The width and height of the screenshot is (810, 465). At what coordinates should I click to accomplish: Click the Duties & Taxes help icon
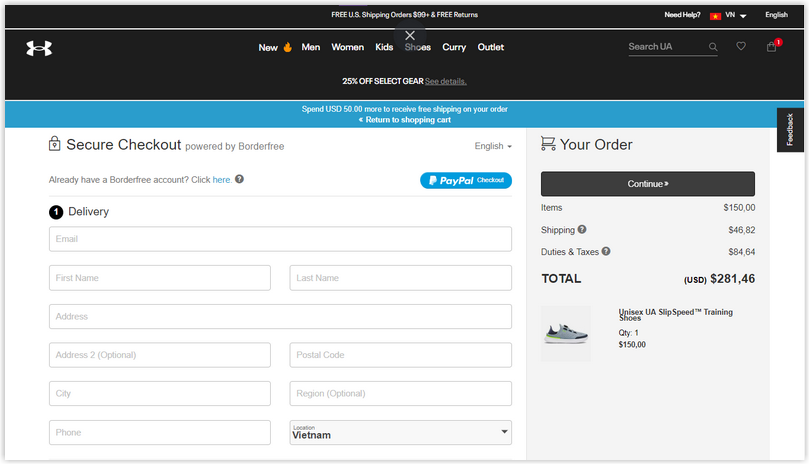606,251
